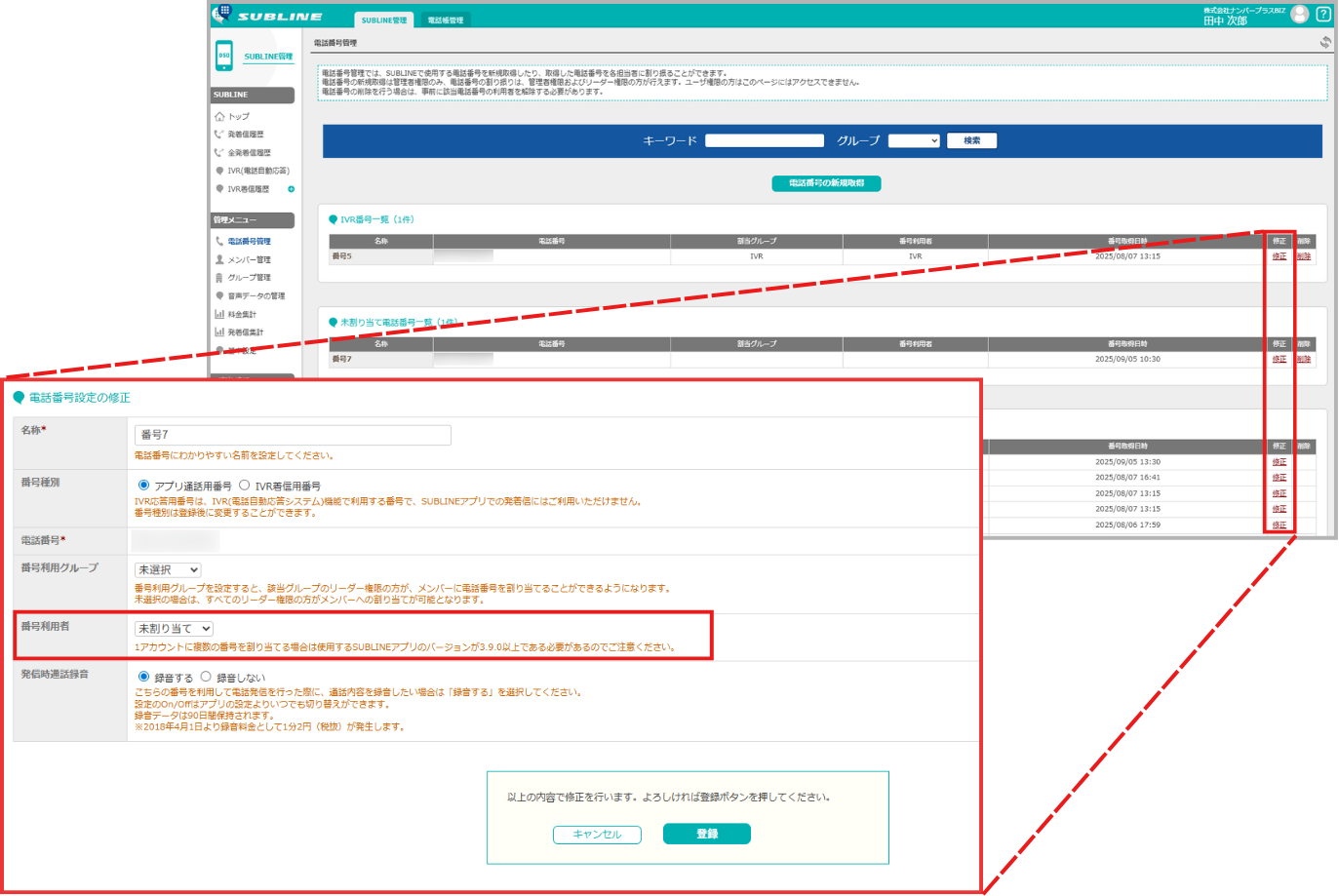1339x896 pixels.
Task: Click the person icon for メンバー管理
Action: click(219, 260)
